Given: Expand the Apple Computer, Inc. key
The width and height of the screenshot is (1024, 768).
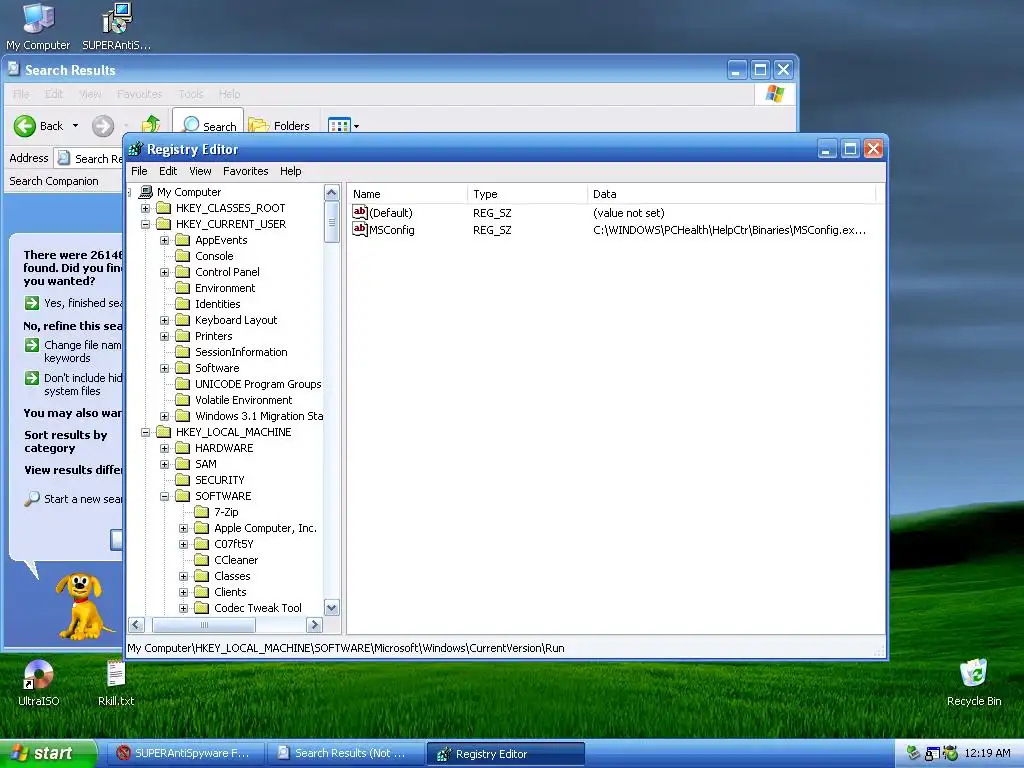Looking at the screenshot, I should [x=184, y=528].
